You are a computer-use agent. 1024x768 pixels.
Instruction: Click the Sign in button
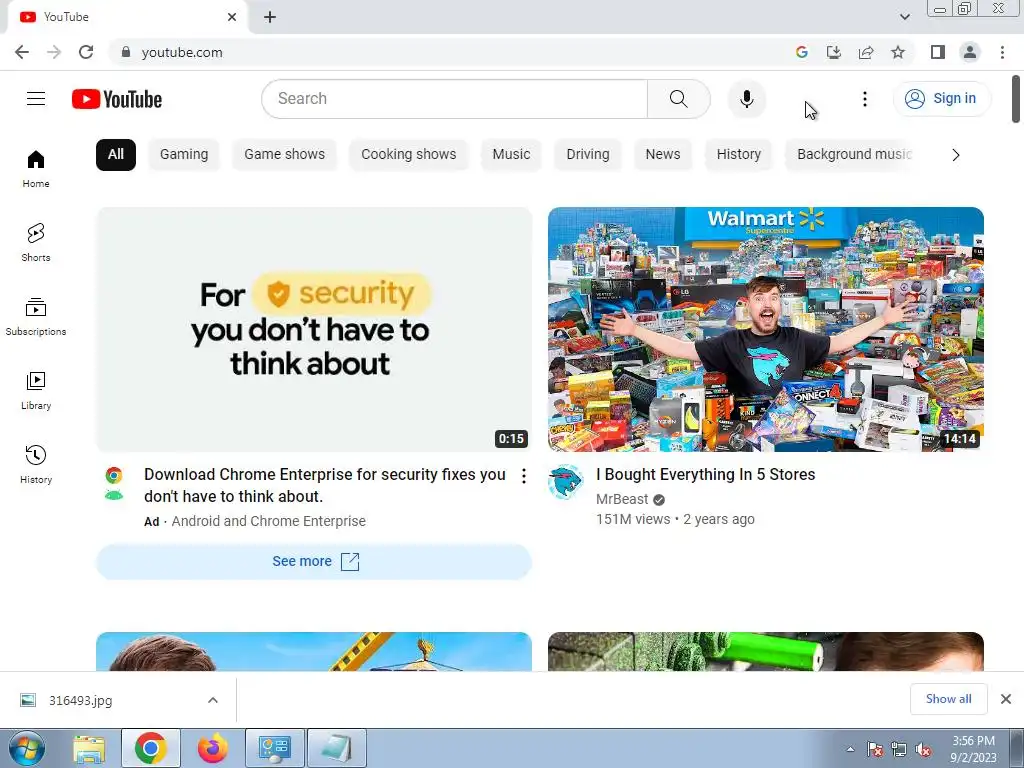tap(941, 99)
